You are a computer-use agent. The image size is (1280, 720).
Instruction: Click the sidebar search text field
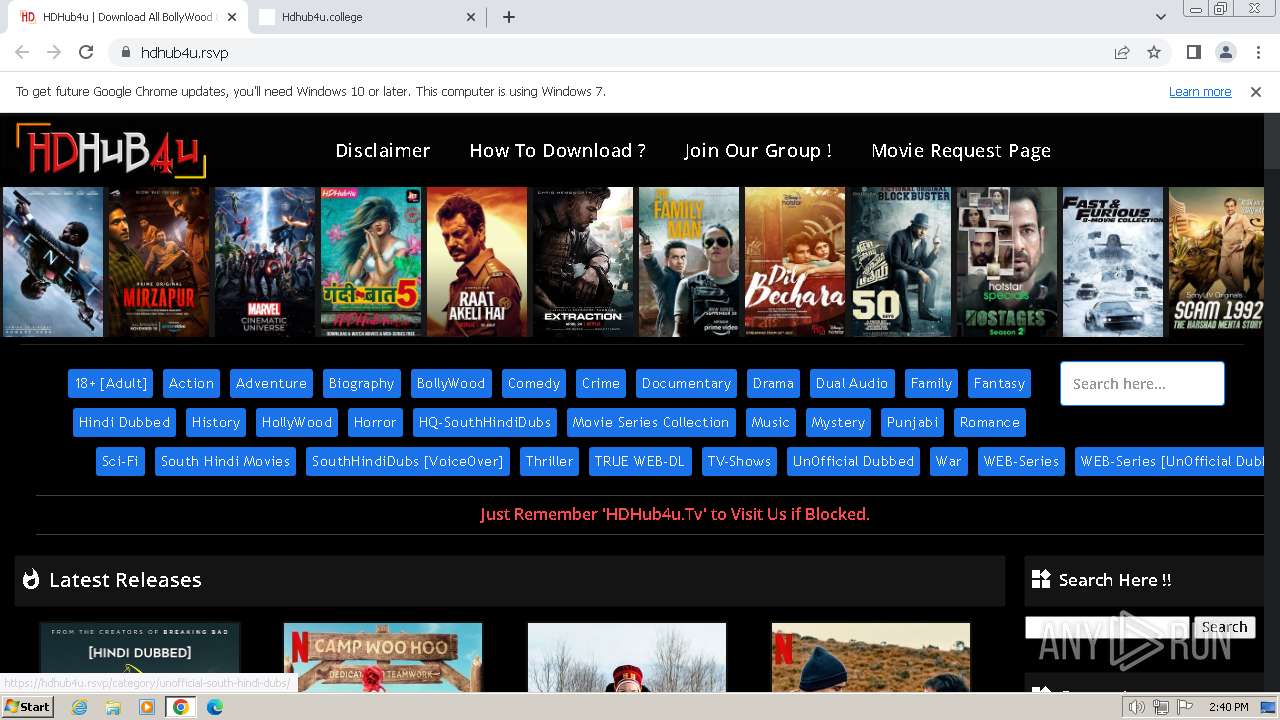(x=1107, y=627)
